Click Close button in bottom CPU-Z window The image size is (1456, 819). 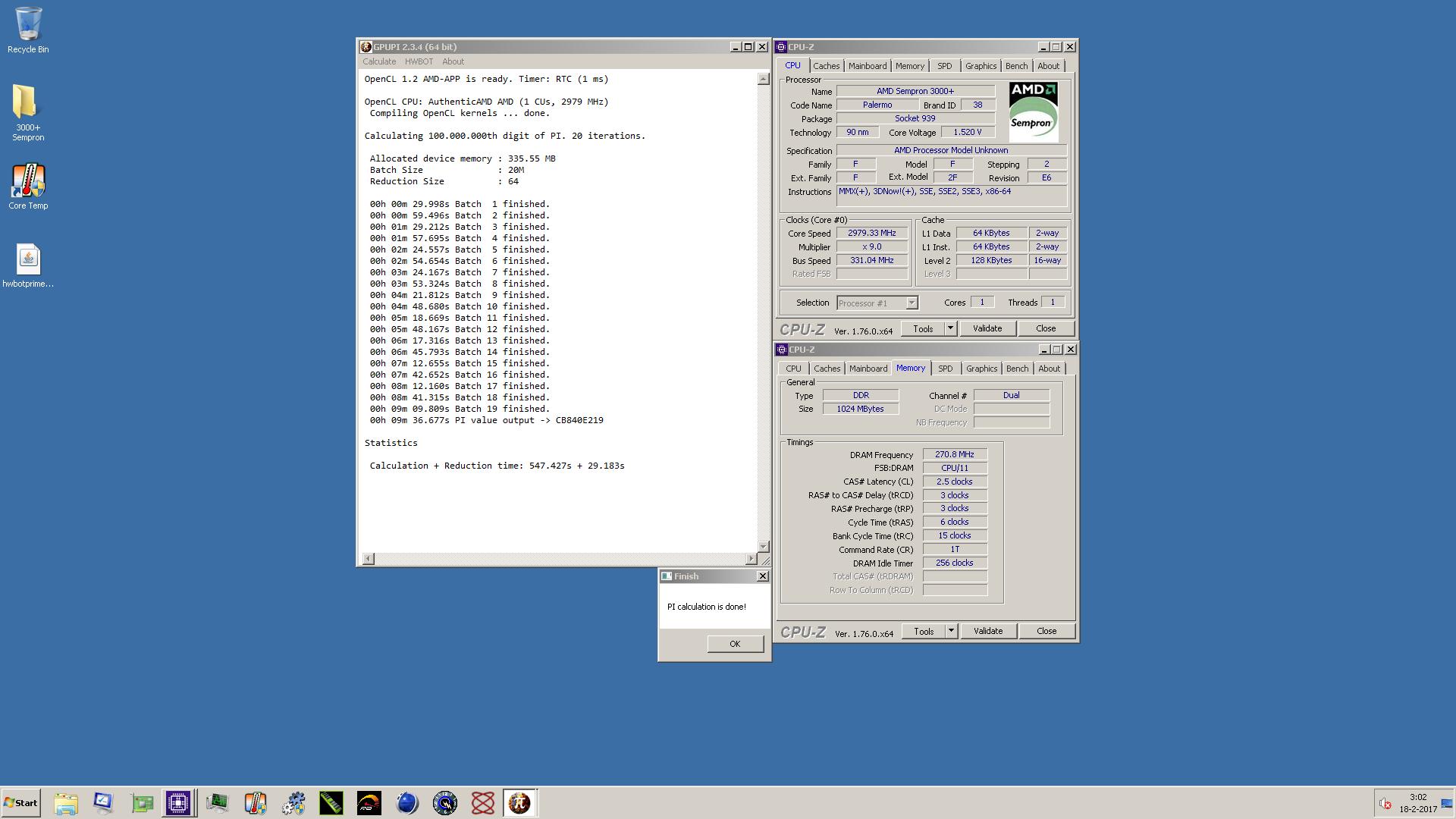coord(1046,631)
